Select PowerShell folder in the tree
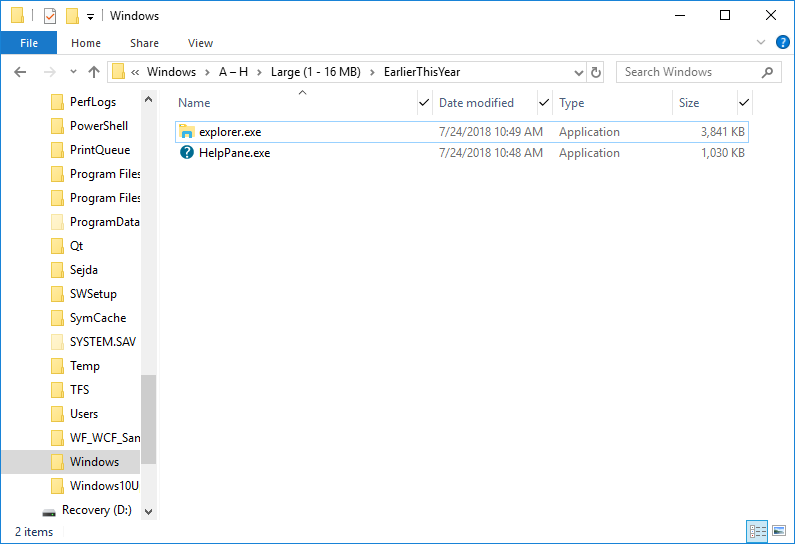Screen dimensions: 795x544 [x=99, y=126]
